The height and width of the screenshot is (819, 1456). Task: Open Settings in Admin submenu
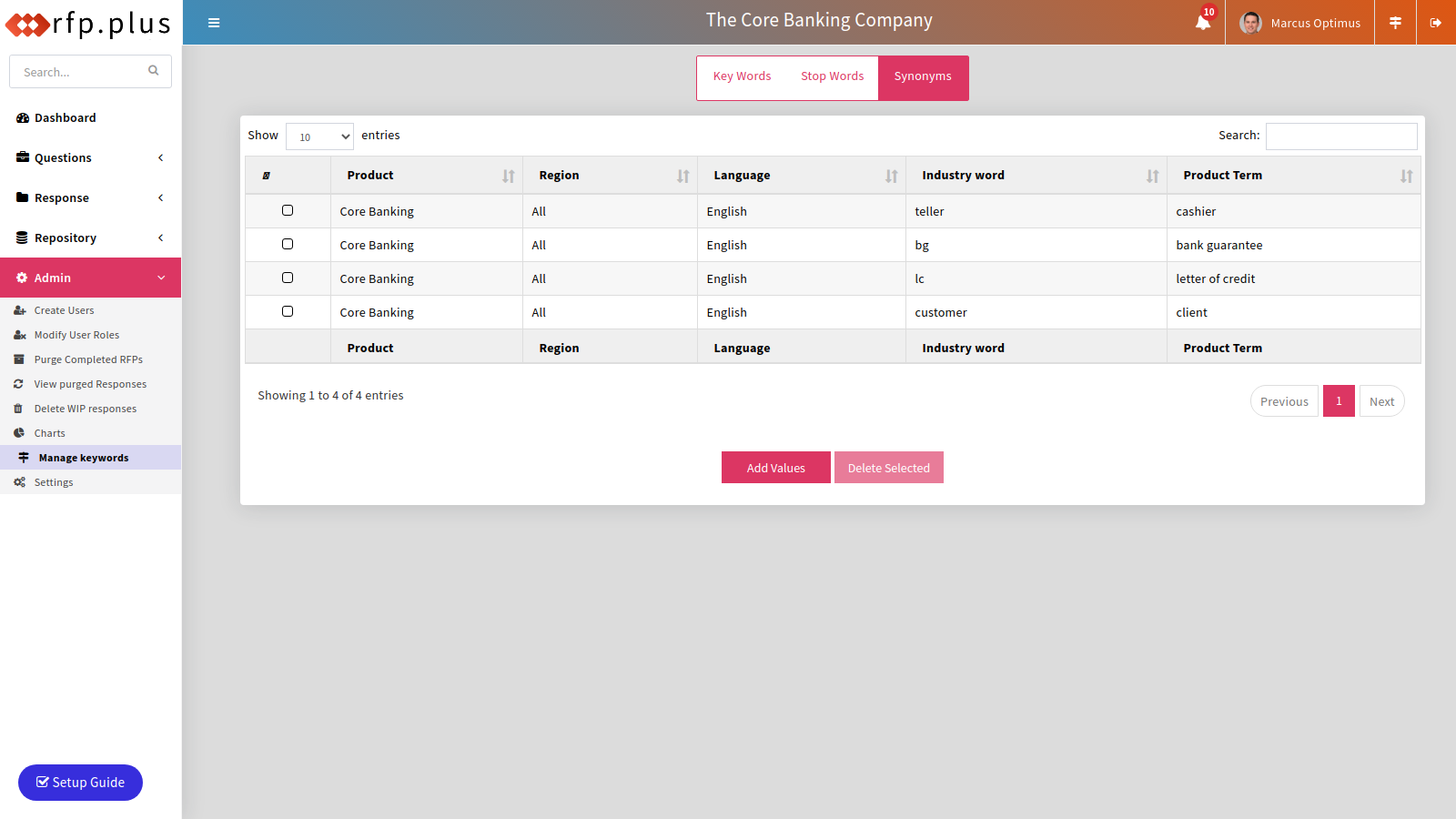(91, 482)
